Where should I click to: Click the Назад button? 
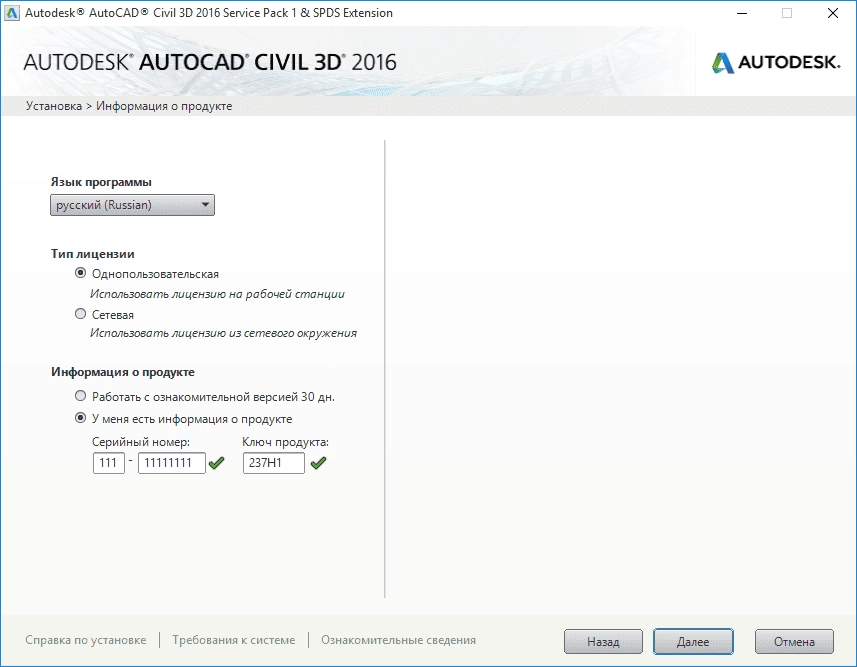tap(603, 641)
